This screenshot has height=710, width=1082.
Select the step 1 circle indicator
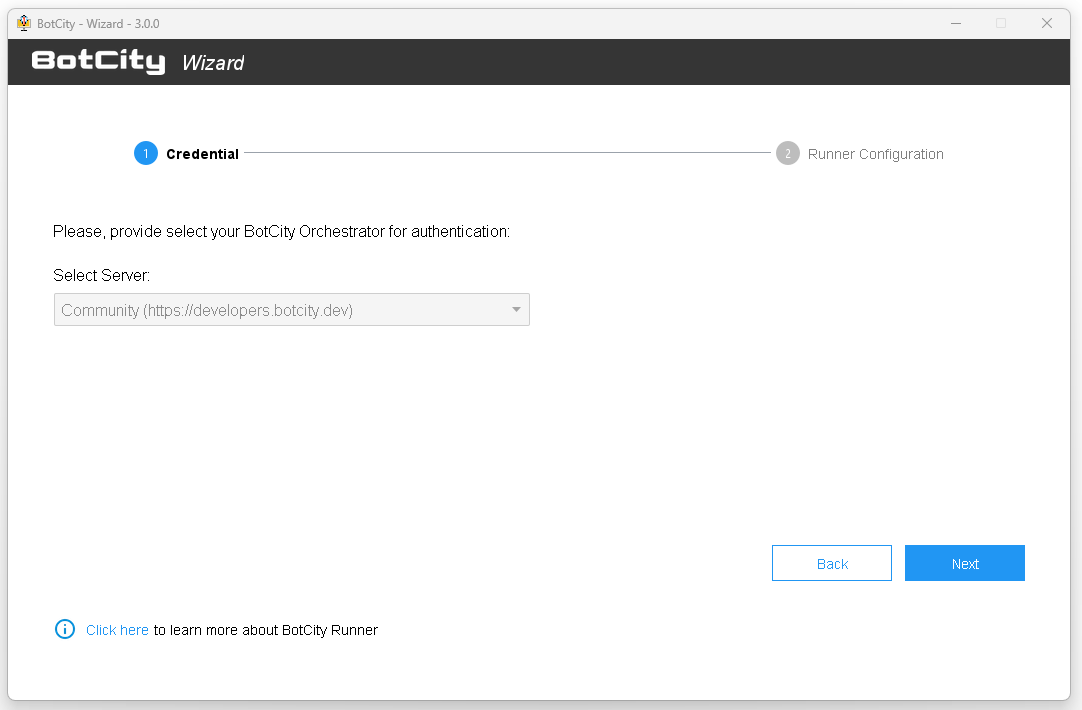coord(146,154)
